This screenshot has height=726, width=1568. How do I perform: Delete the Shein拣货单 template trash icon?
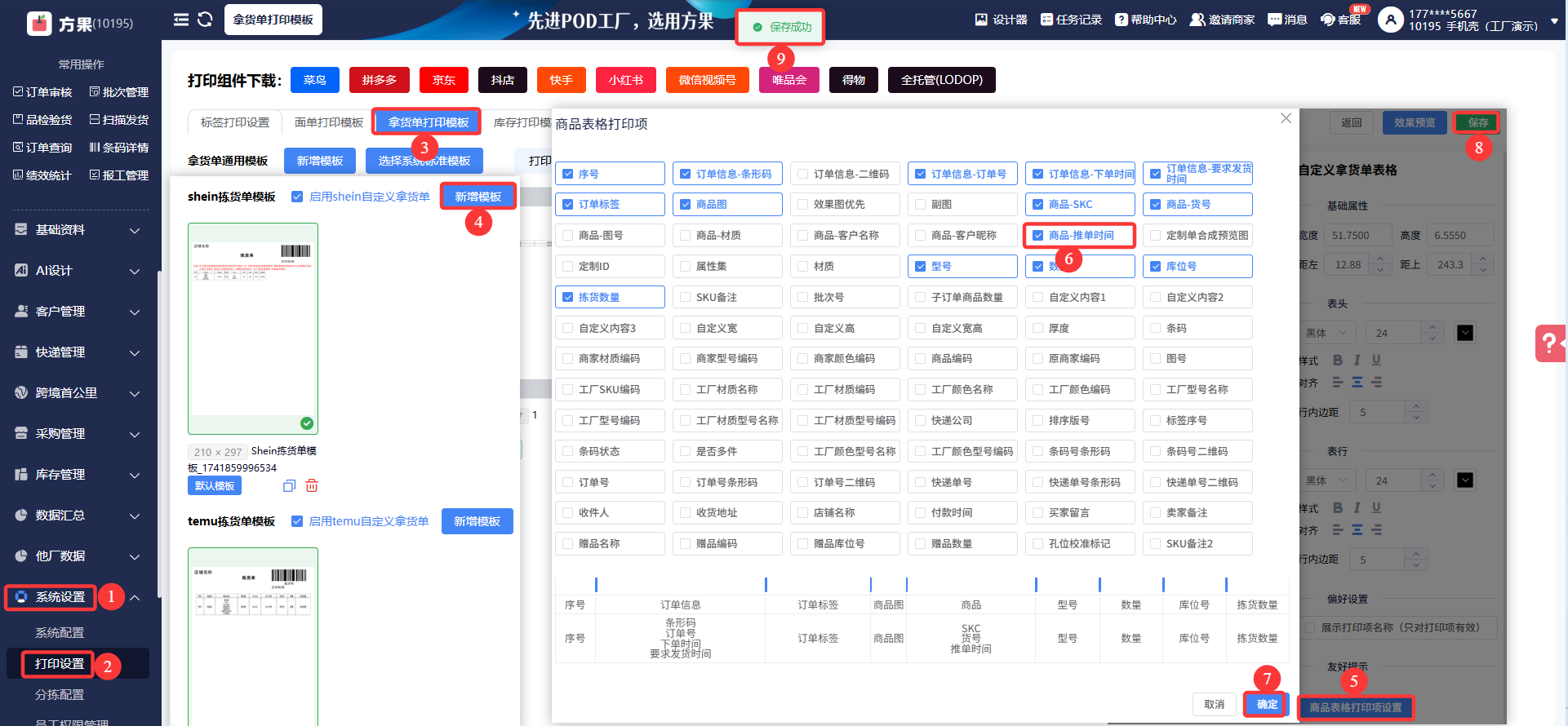pyautogui.click(x=312, y=486)
